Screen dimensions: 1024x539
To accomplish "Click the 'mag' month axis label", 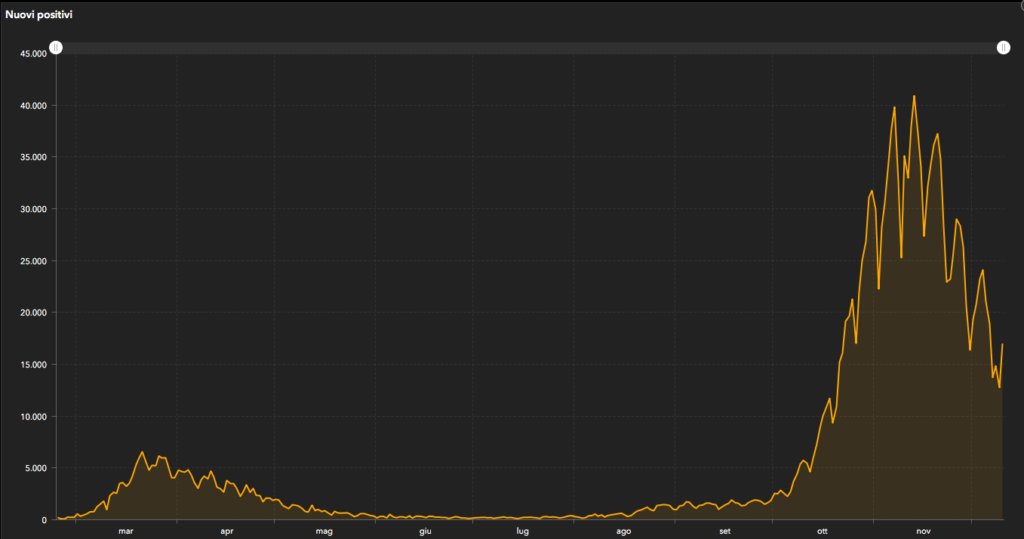I will coord(324,531).
